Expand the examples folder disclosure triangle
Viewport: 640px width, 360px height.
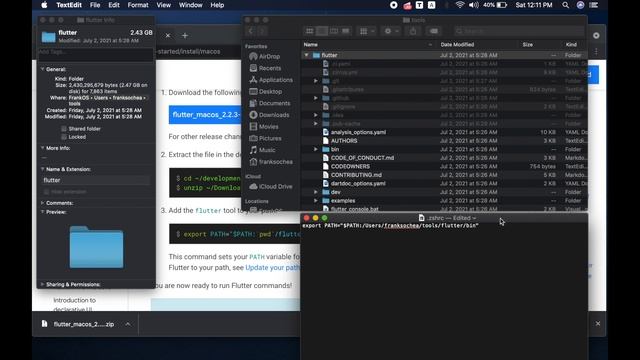(316, 200)
